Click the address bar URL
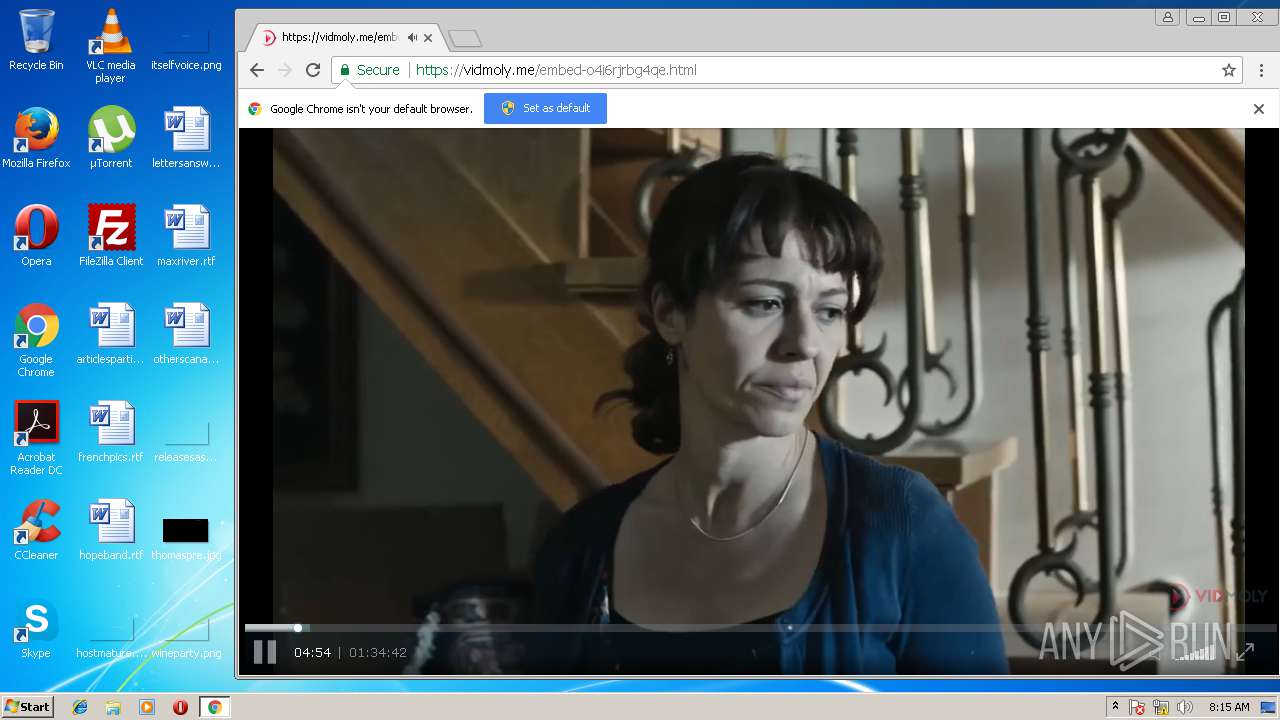Image resolution: width=1280 pixels, height=720 pixels. 556,70
